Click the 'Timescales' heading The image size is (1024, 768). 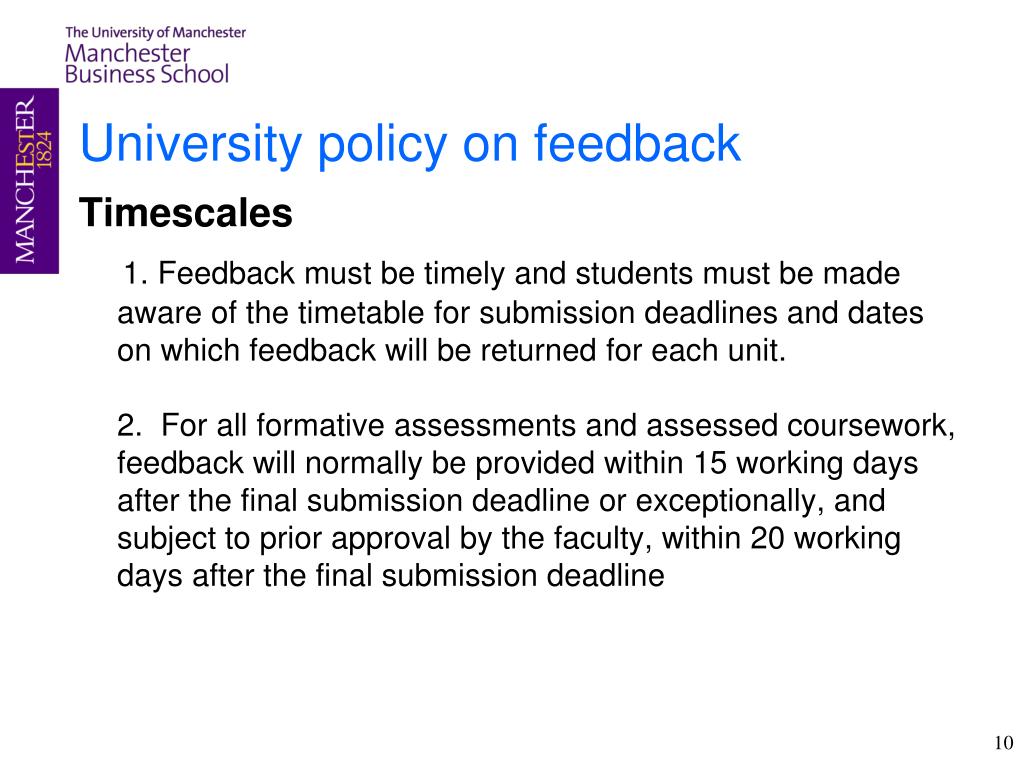186,214
